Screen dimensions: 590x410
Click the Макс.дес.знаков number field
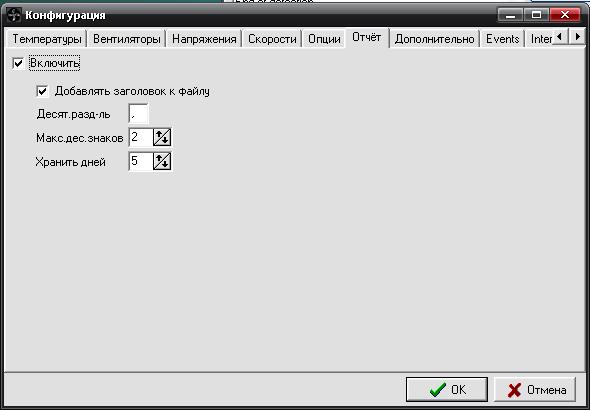coord(141,137)
